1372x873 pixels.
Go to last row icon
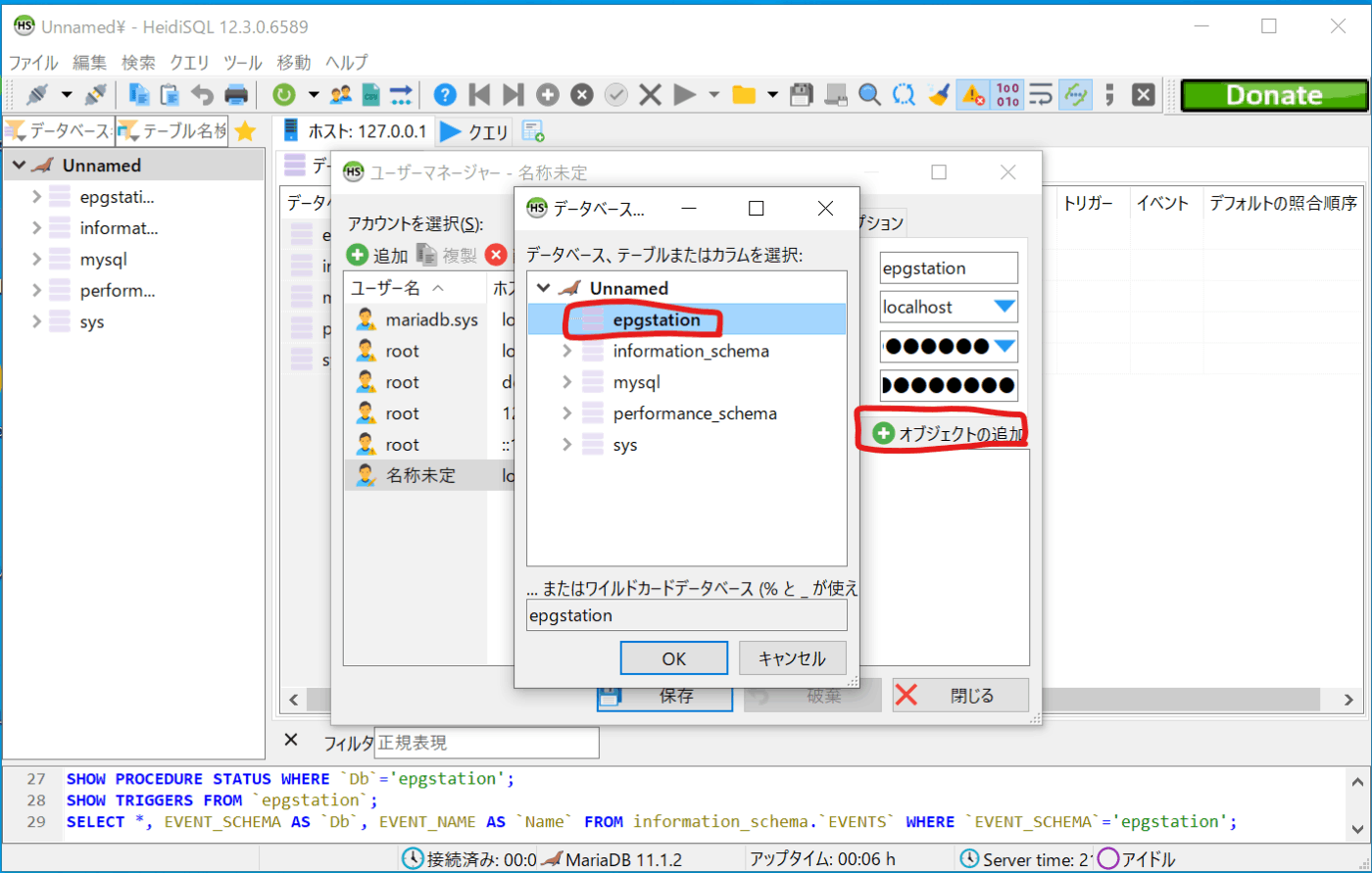point(514,95)
